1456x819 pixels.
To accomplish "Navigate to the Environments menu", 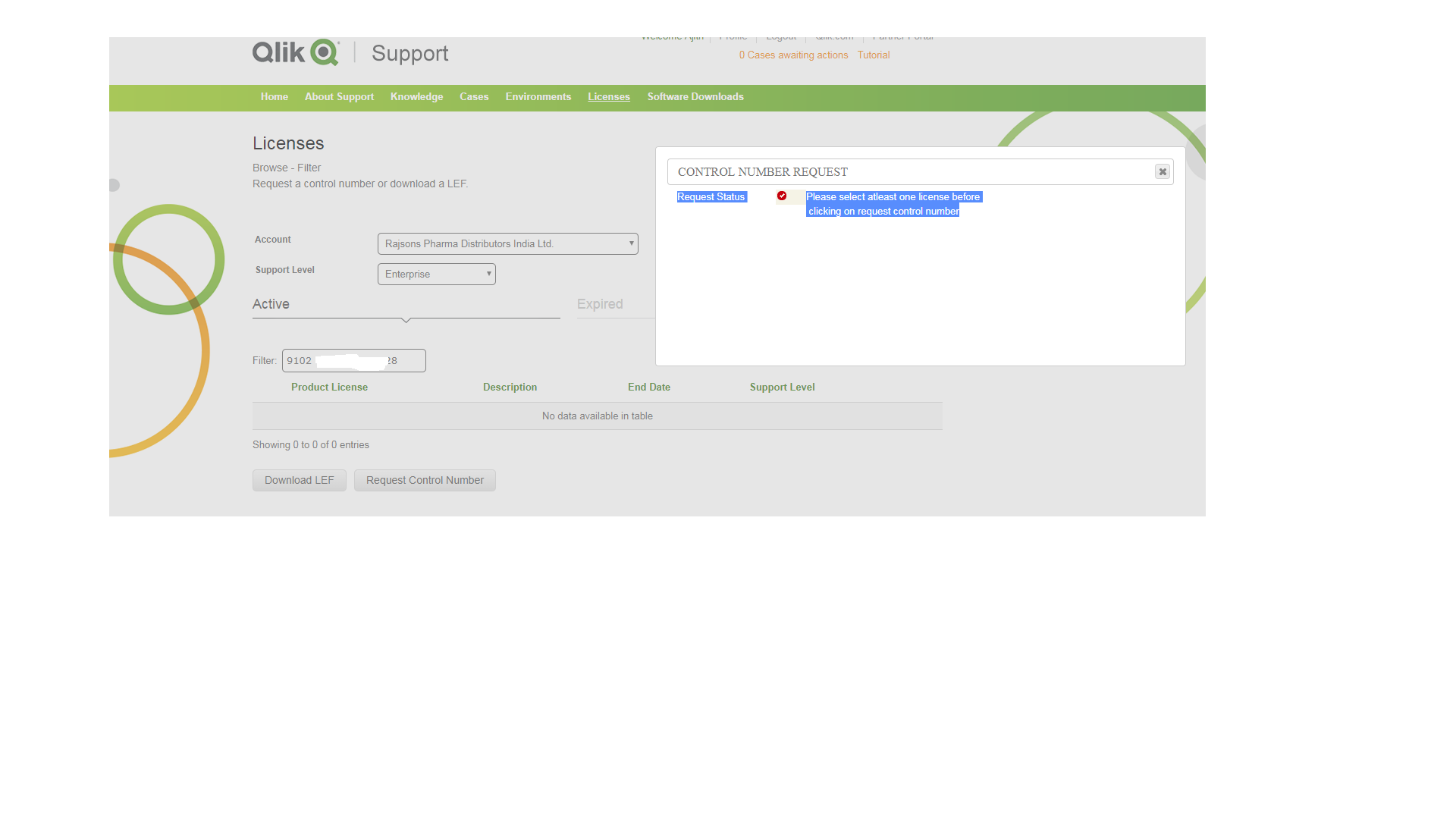I will pyautogui.click(x=538, y=97).
